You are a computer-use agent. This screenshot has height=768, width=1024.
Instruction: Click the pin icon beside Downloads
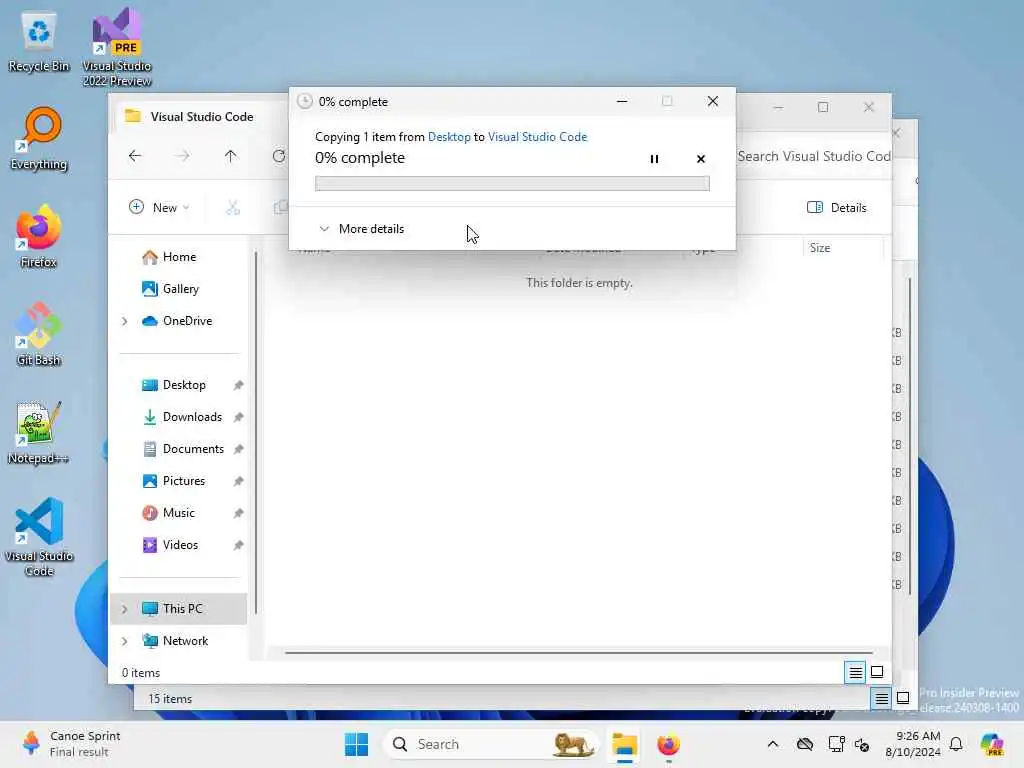[x=238, y=417]
